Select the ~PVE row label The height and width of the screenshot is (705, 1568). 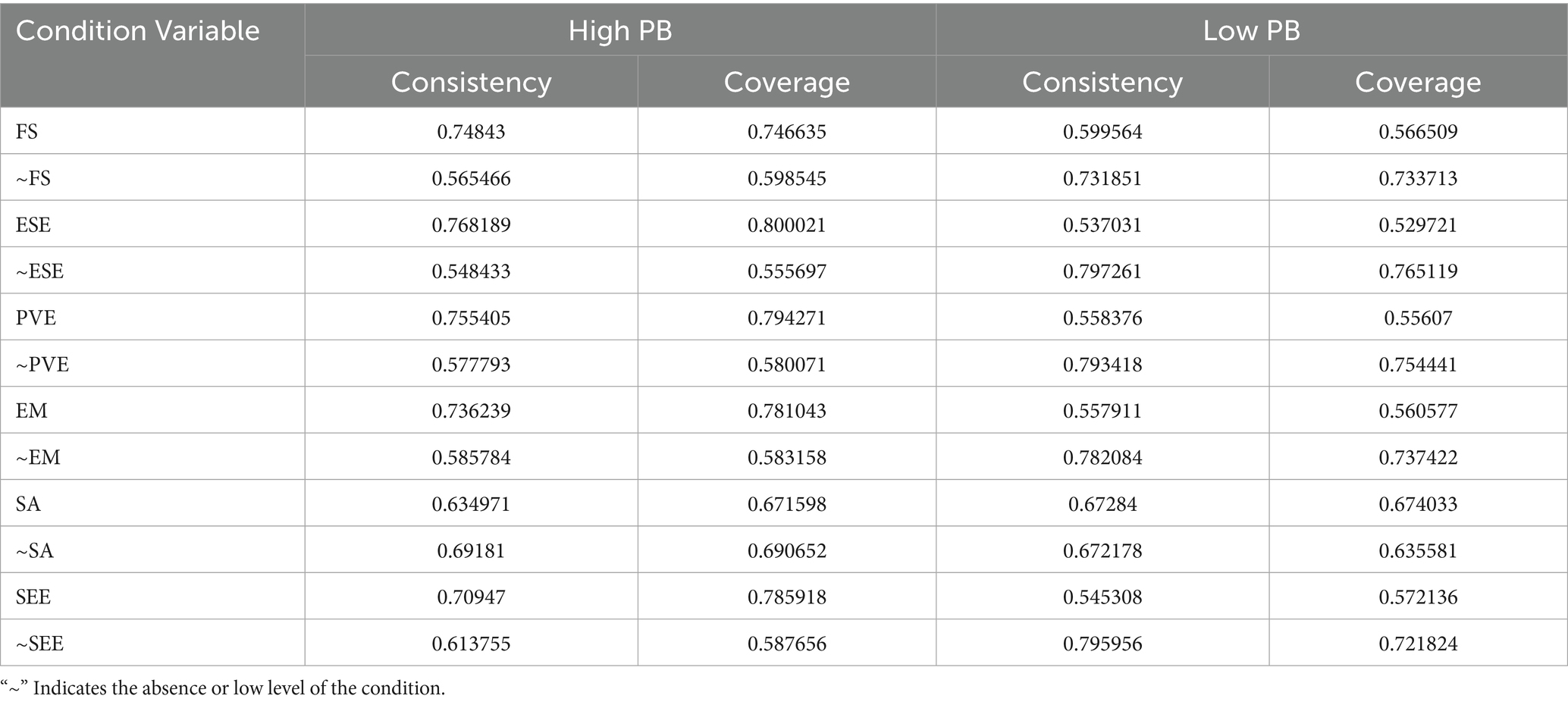42,365
